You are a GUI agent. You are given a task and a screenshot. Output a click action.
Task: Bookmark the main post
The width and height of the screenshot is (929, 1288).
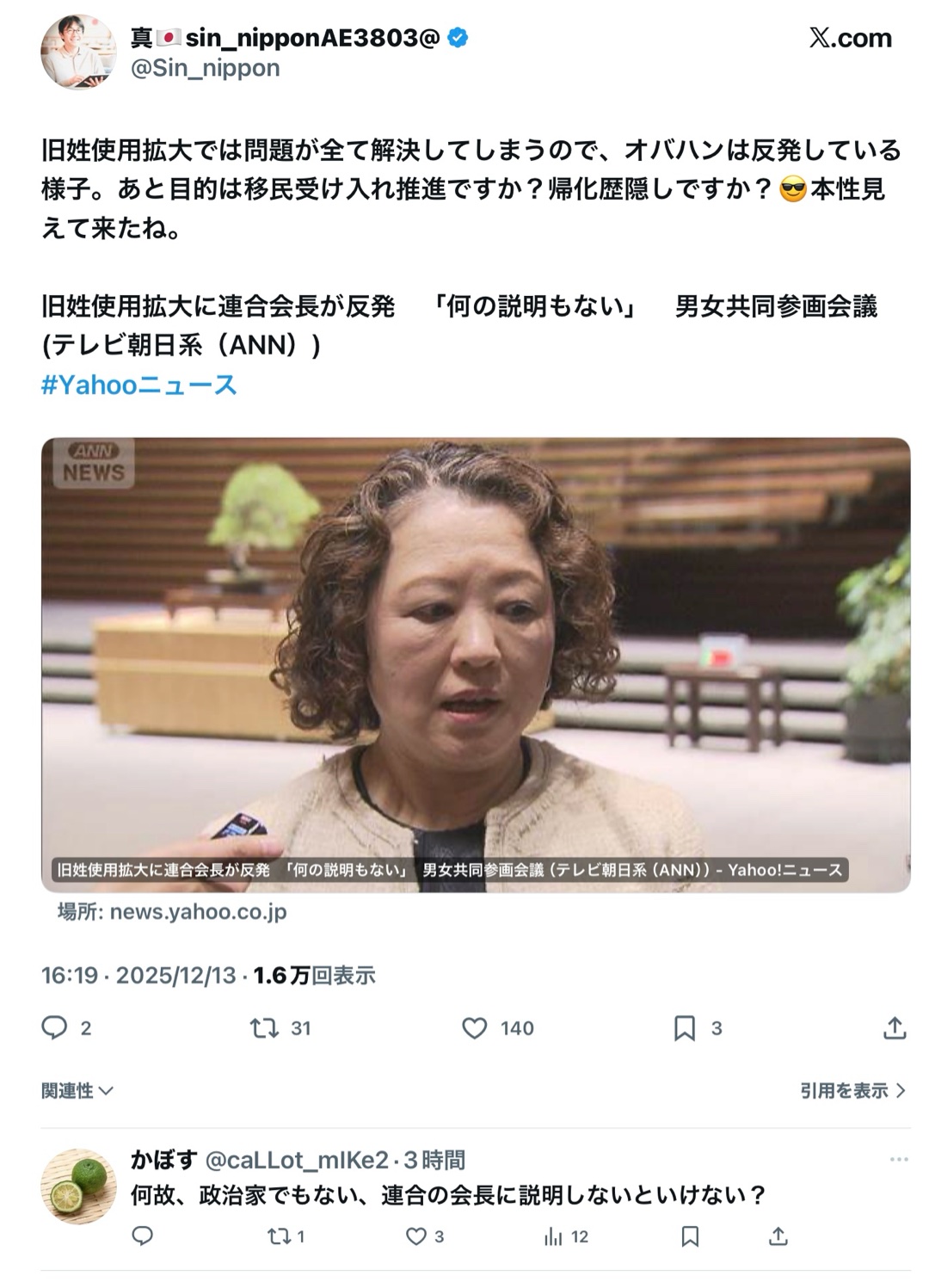click(685, 1027)
